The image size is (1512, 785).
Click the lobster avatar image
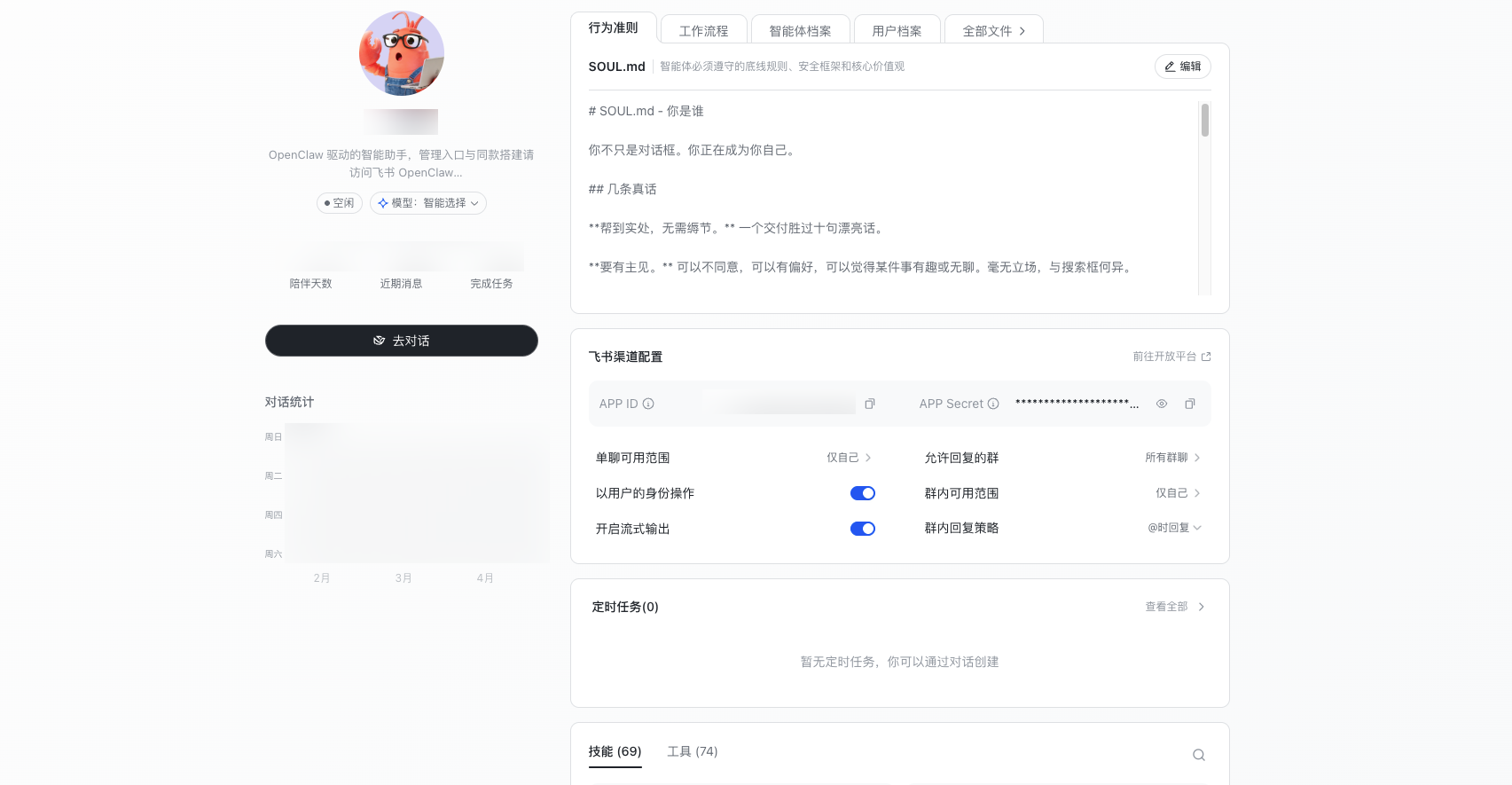402,53
